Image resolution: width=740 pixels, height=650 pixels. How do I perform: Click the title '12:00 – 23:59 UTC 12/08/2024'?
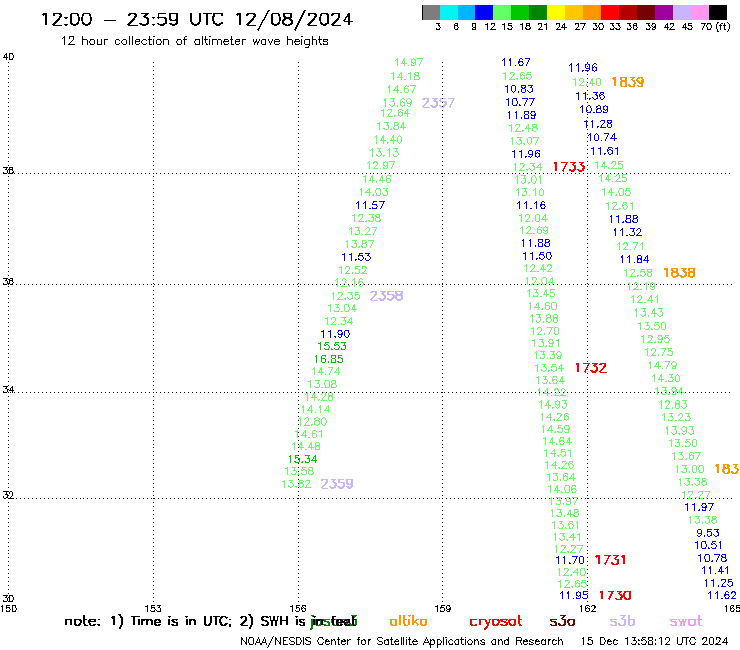pos(197,19)
